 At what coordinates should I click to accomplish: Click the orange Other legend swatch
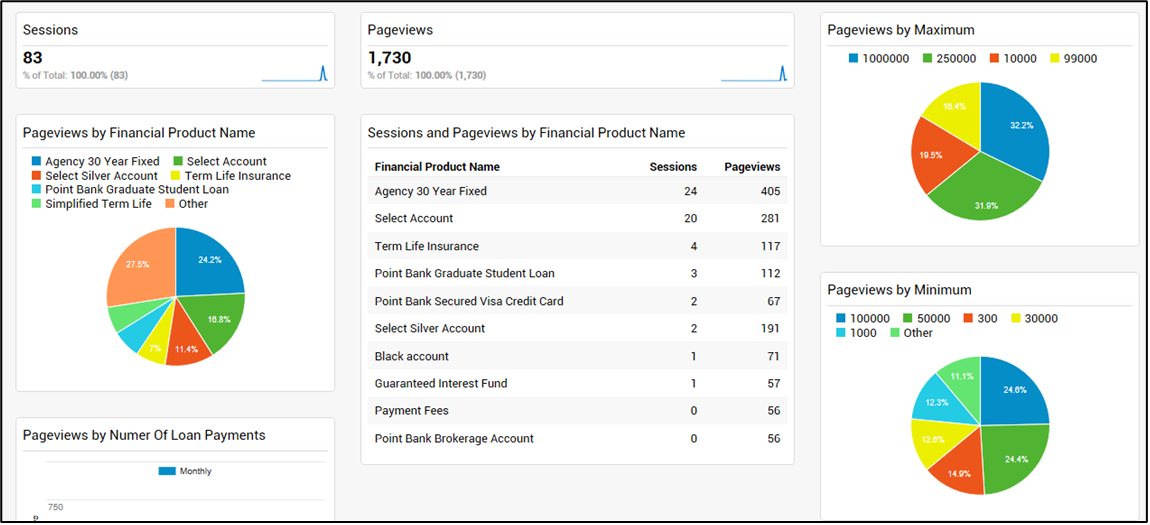(170, 203)
